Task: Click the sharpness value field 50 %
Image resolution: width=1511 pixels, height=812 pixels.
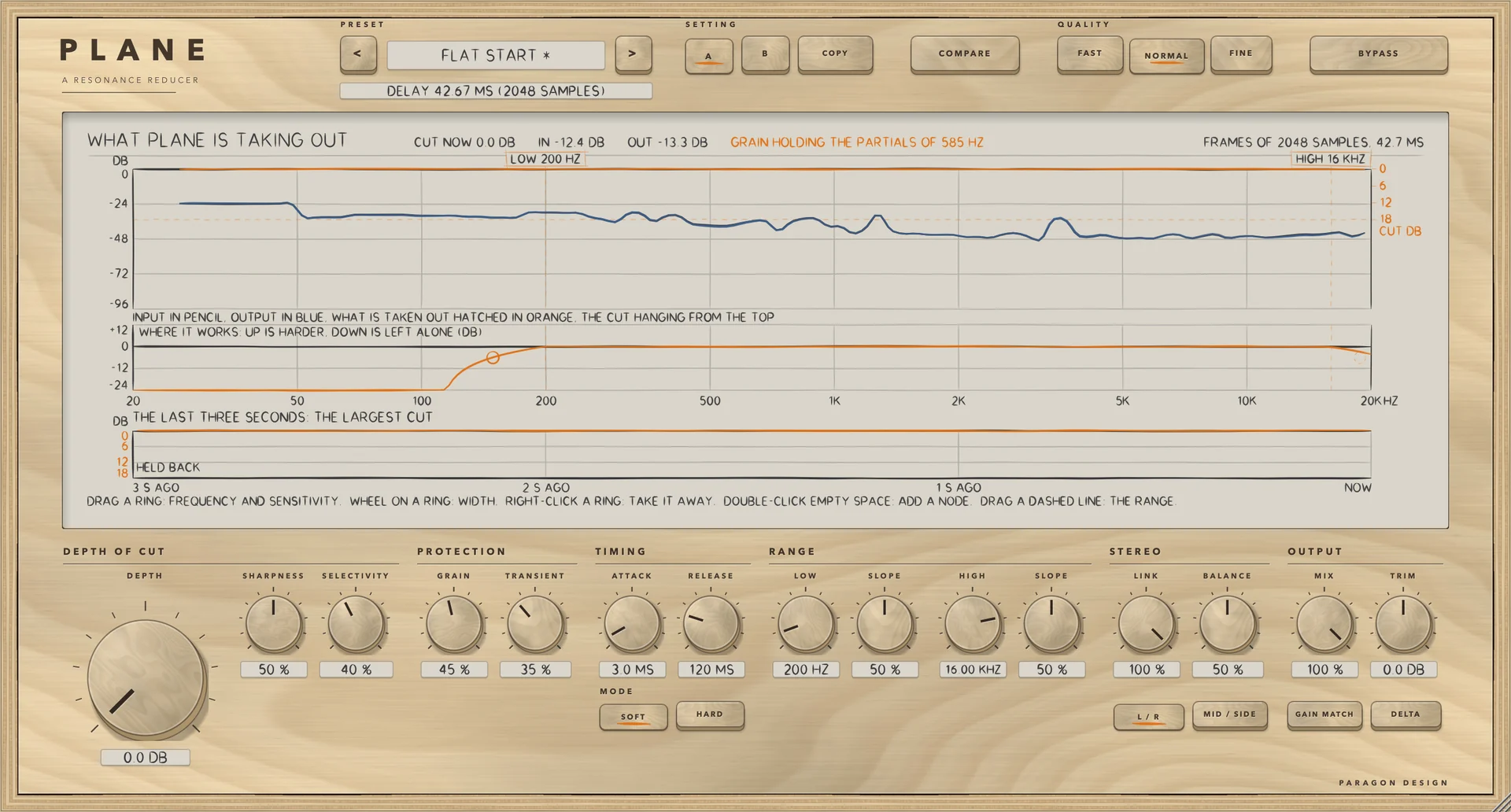Action: click(274, 670)
